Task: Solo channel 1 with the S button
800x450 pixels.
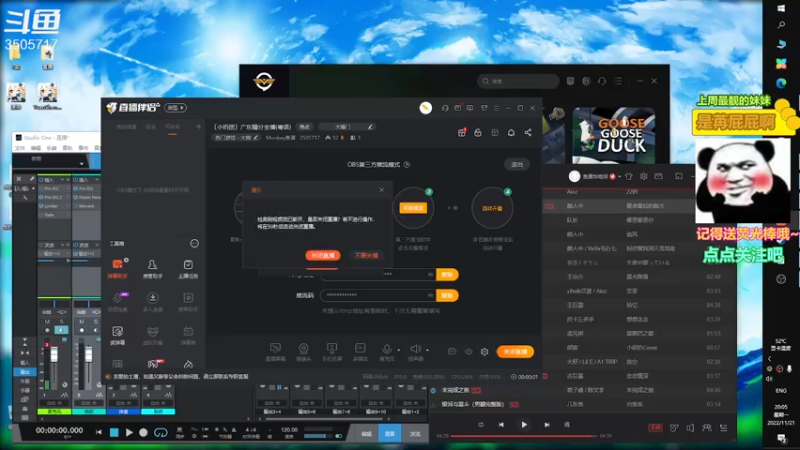Action: [x=61, y=321]
